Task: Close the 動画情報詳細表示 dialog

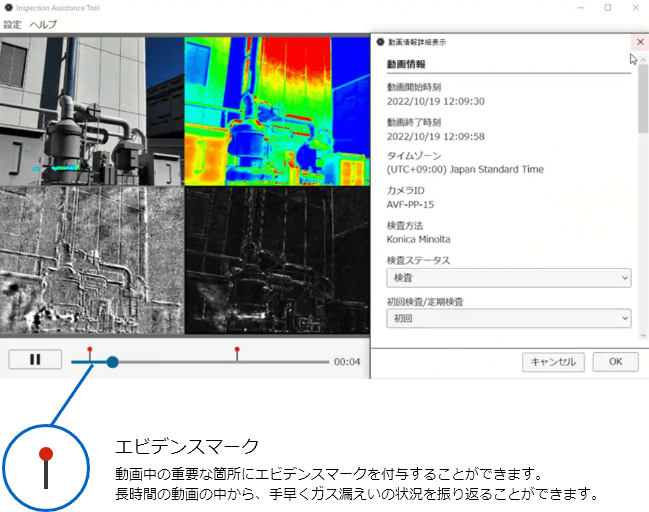Action: pyautogui.click(x=640, y=42)
